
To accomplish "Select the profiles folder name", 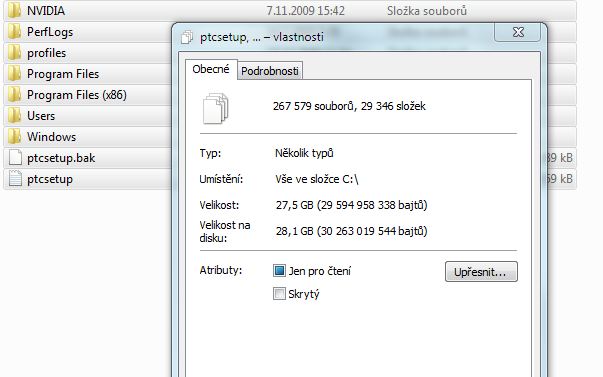I will tap(47, 53).
